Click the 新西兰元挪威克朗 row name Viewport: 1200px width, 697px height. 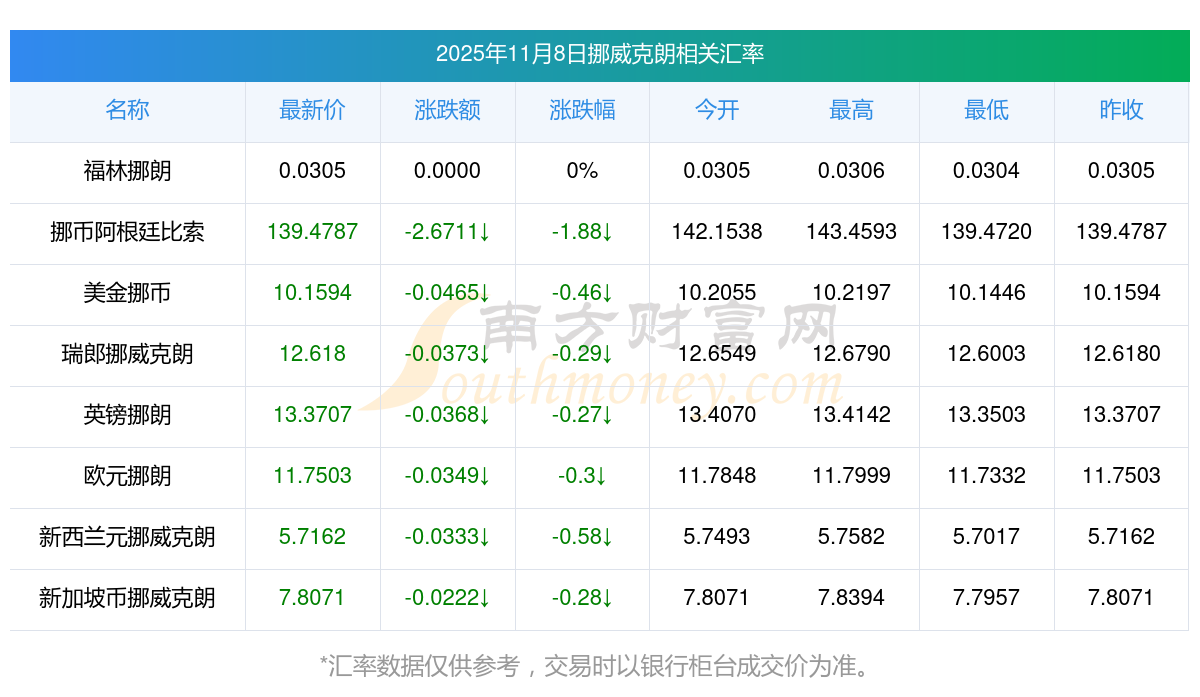(127, 537)
